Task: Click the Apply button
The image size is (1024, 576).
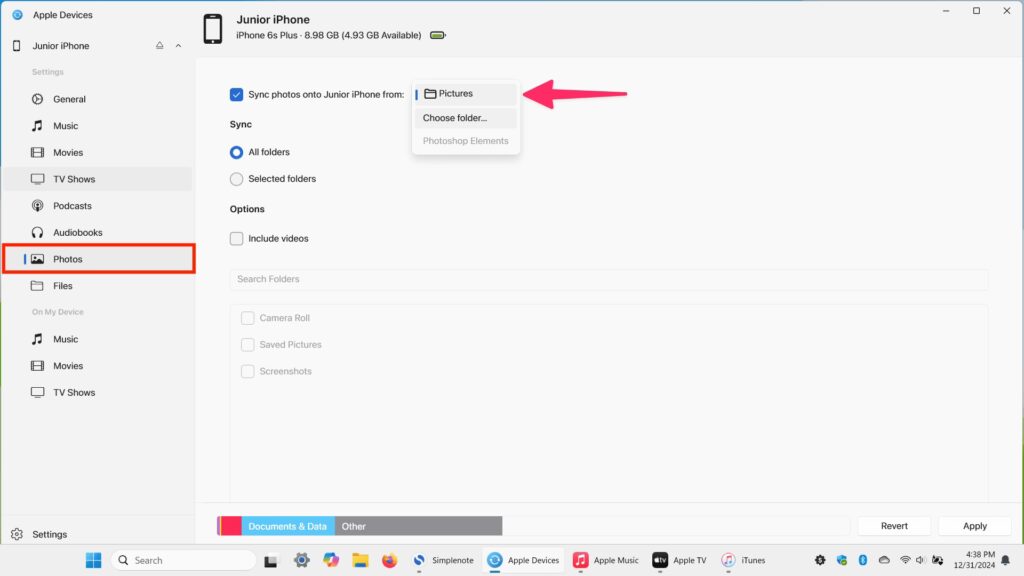Action: point(974,526)
